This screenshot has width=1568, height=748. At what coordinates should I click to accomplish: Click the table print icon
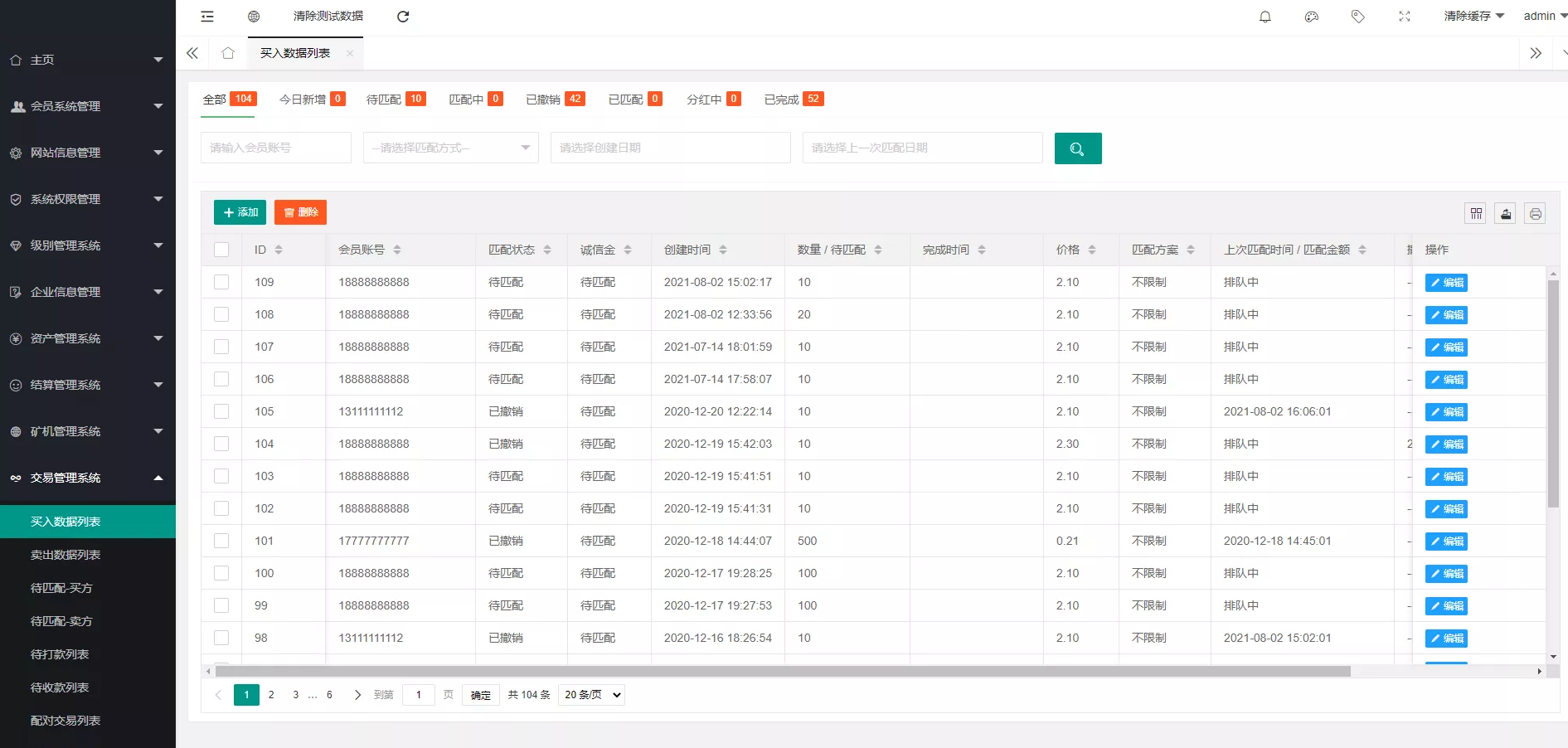(x=1536, y=213)
